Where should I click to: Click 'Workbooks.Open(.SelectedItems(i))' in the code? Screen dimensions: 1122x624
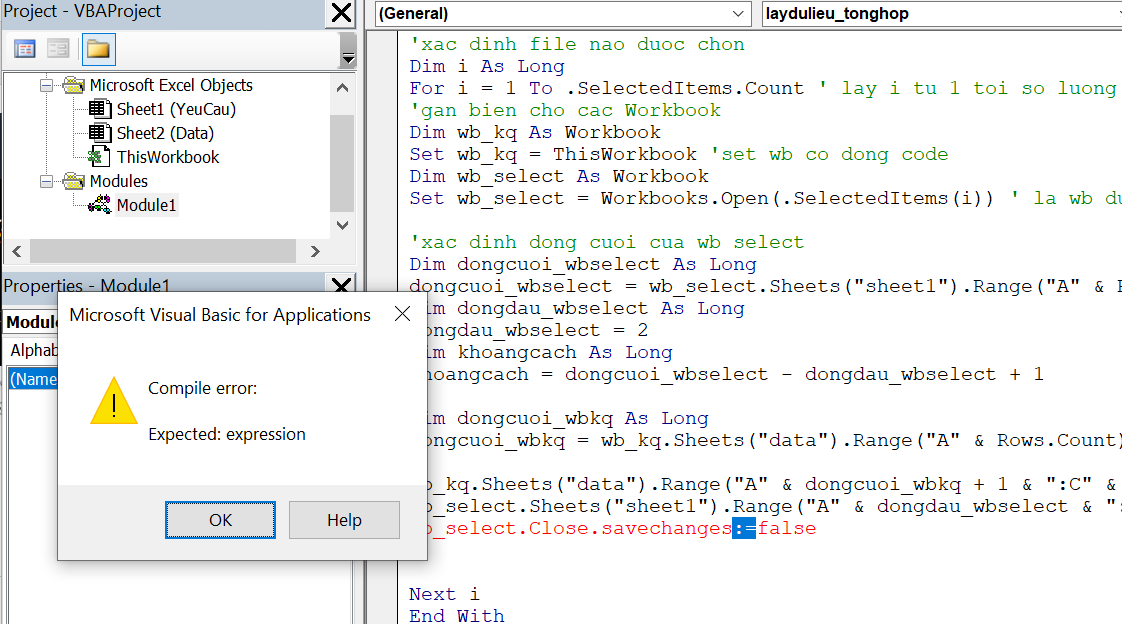coord(797,198)
